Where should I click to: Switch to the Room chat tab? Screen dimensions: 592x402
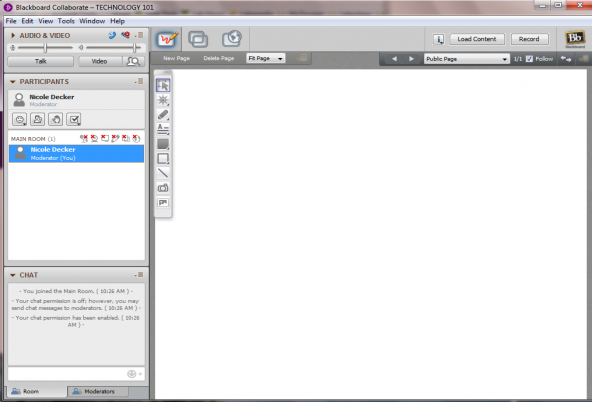(37, 391)
